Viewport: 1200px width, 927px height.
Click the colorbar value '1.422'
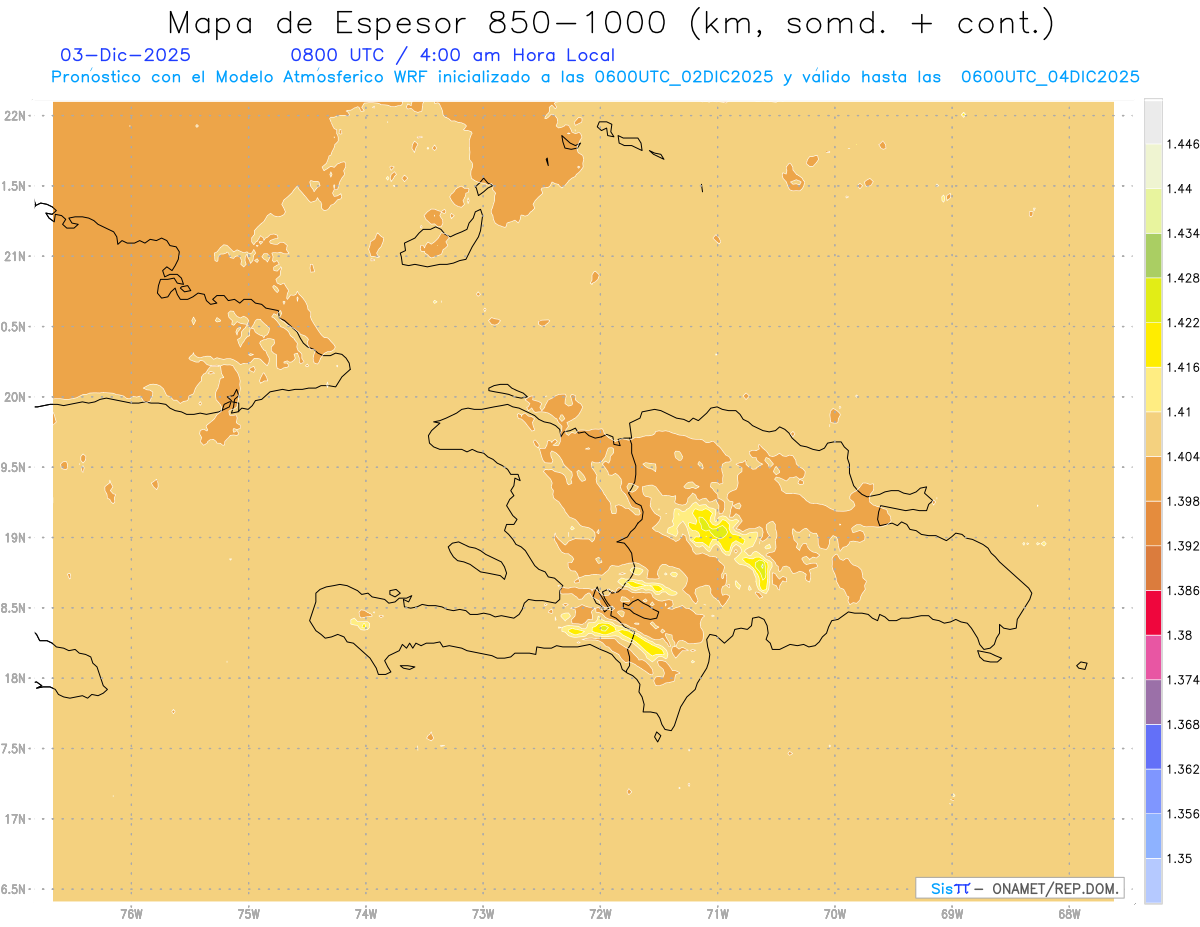1182,322
